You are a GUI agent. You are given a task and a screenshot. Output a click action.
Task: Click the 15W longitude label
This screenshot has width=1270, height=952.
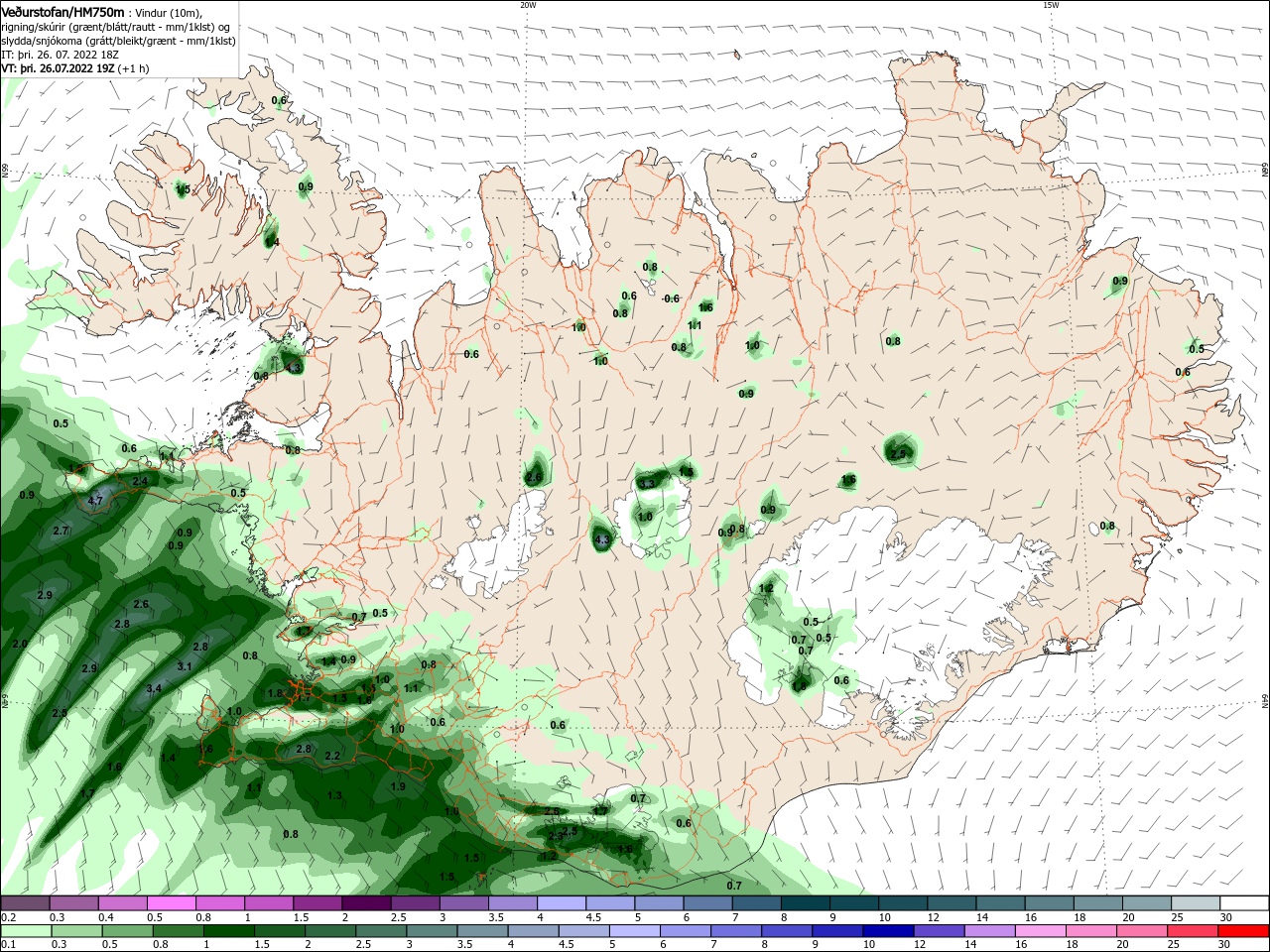click(x=1051, y=5)
